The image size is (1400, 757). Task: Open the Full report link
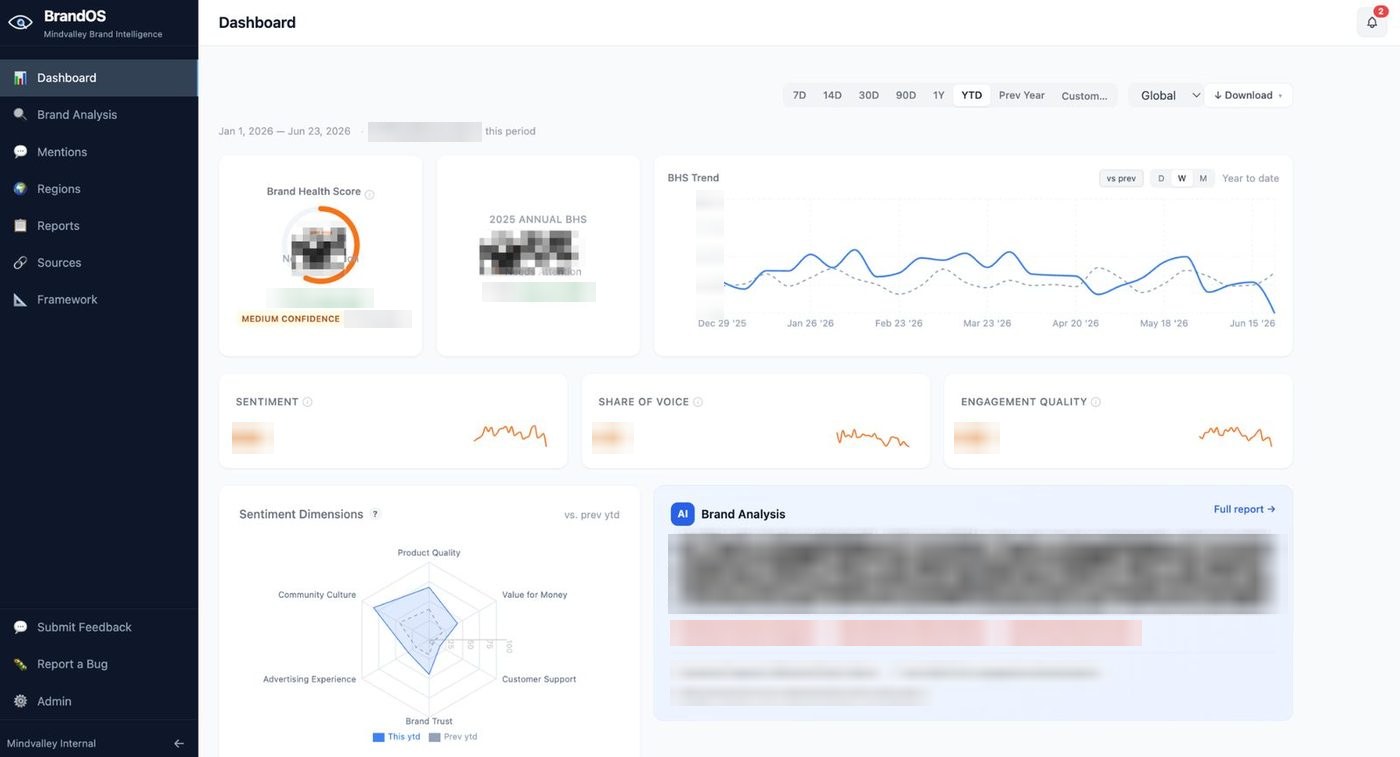(x=1244, y=509)
